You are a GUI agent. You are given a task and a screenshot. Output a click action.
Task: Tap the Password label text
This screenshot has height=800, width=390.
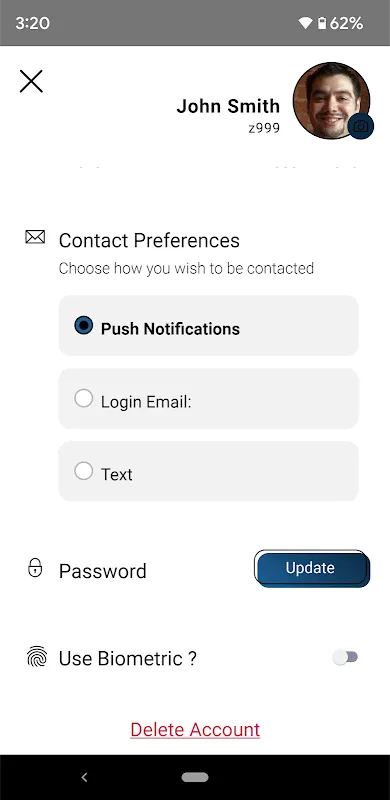click(x=103, y=571)
